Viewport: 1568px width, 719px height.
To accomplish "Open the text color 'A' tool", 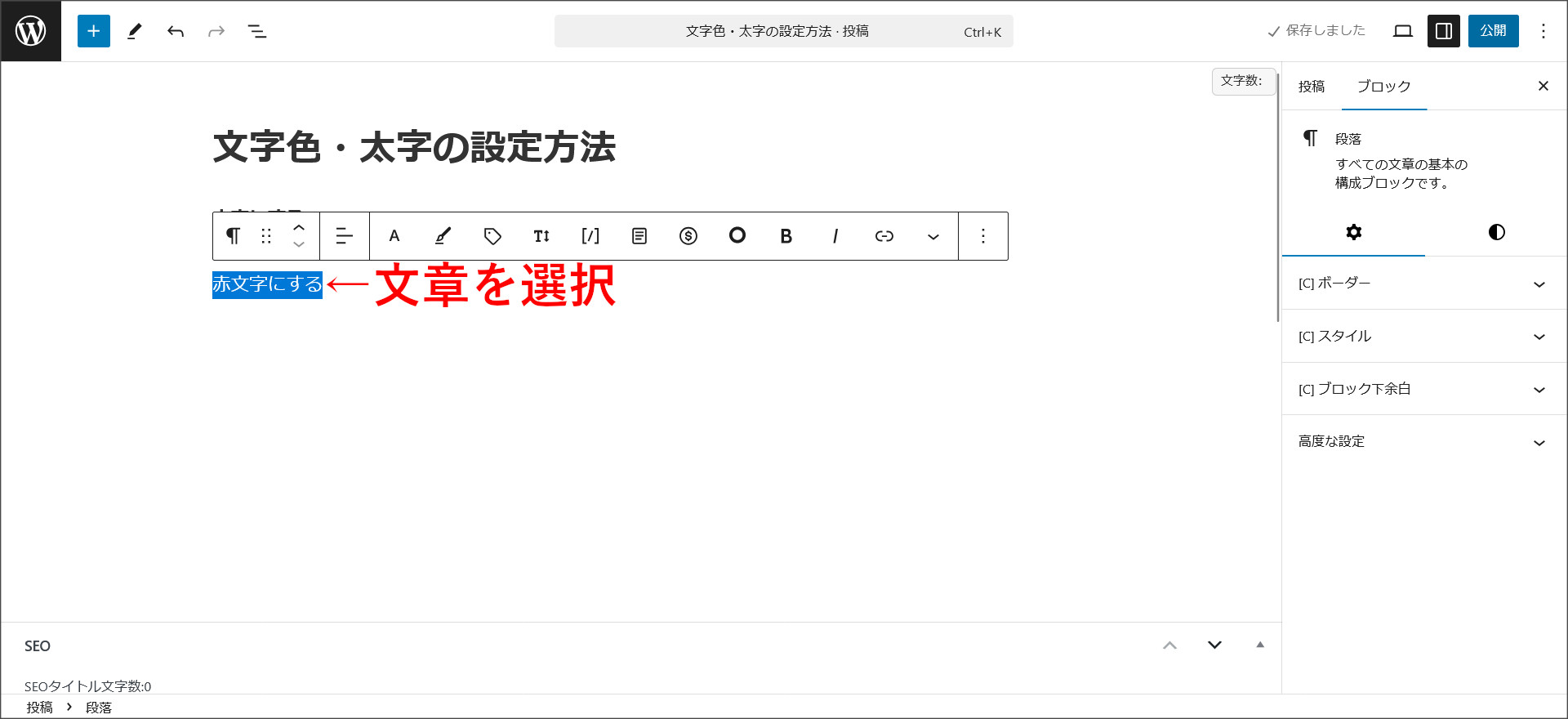I will click(x=394, y=236).
